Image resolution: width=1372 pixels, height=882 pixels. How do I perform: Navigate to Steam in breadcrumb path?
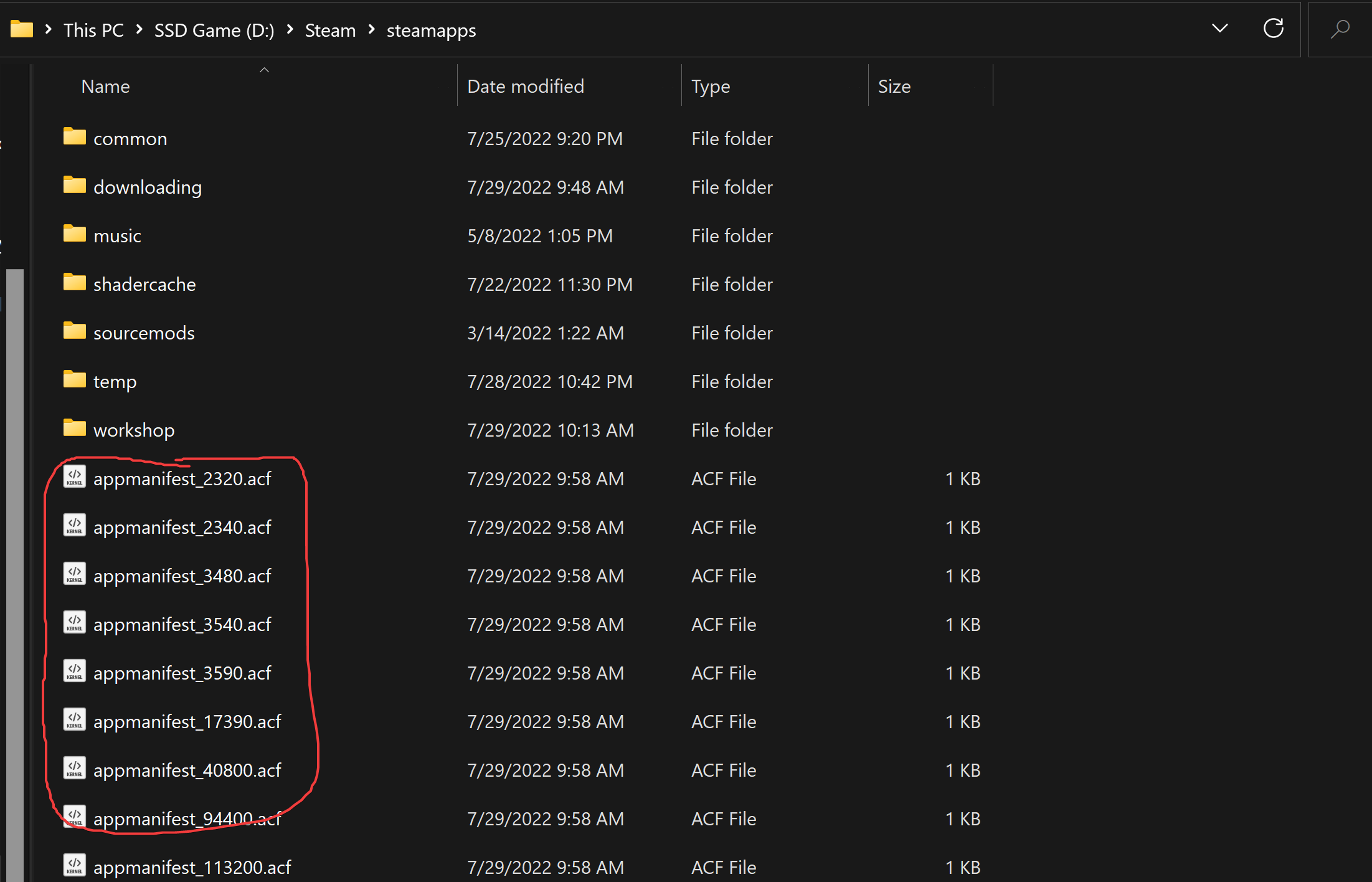[330, 30]
